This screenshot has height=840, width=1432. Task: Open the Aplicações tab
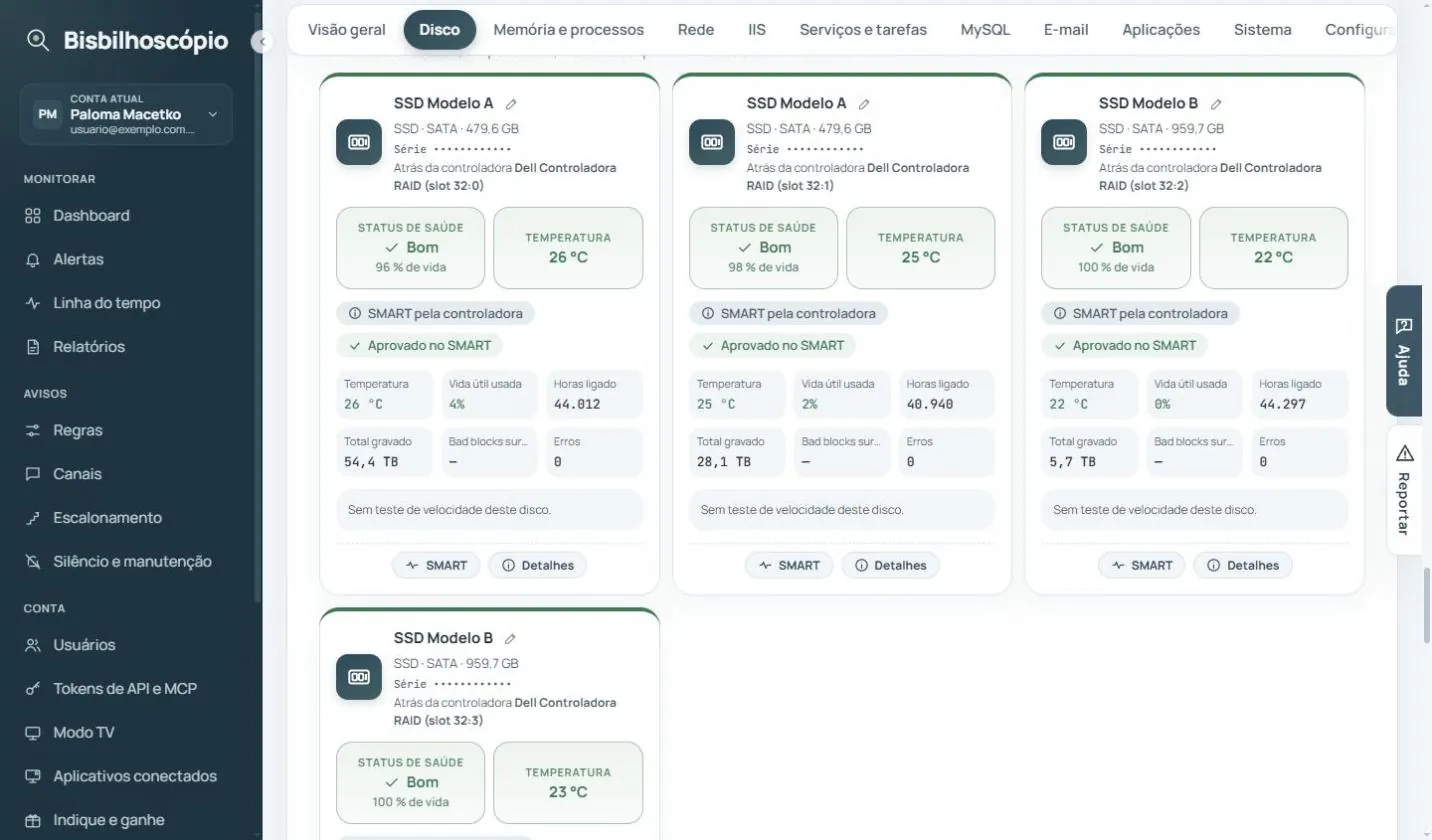[1161, 29]
